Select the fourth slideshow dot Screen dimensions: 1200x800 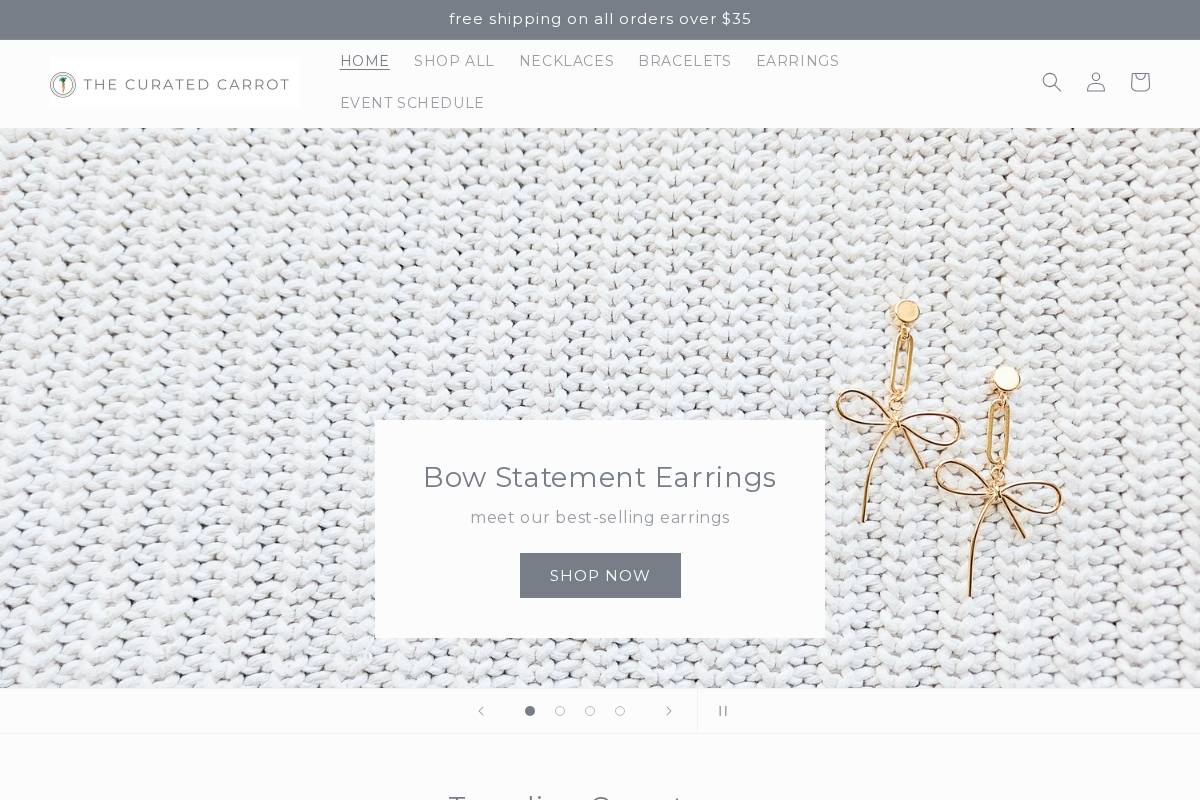620,711
